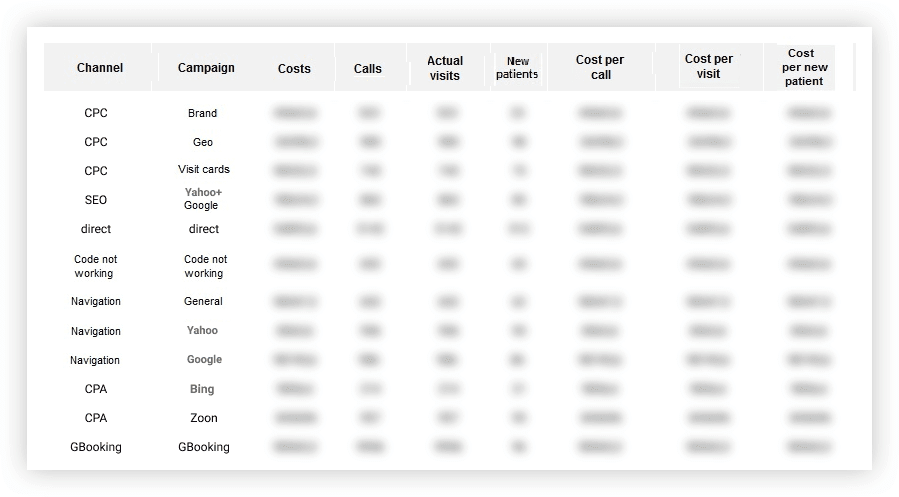The width and height of the screenshot is (899, 497).
Task: Open the Google navigation campaign link
Action: coord(204,359)
